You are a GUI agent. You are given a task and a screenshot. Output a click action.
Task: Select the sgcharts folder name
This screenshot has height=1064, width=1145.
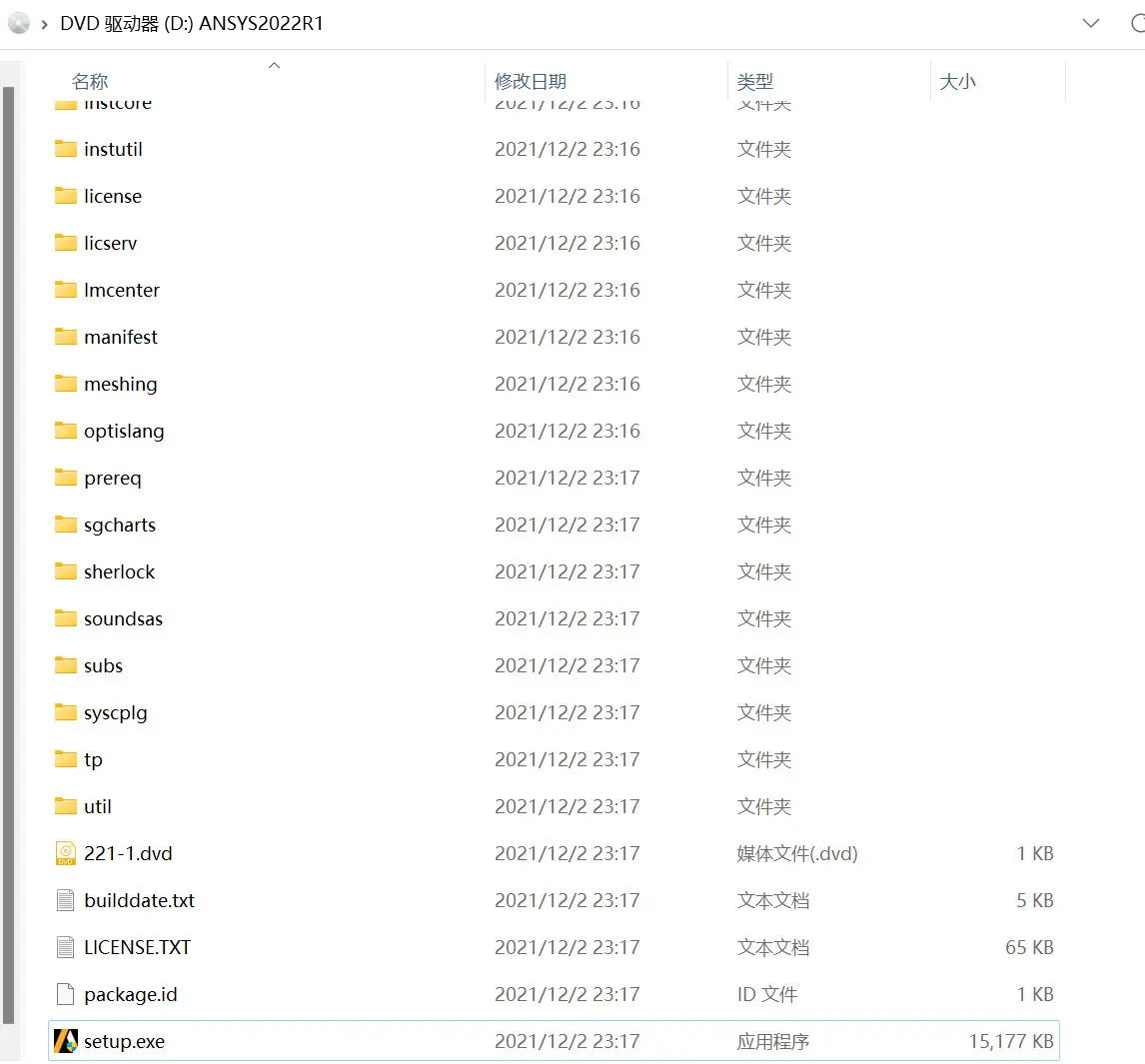(120, 525)
